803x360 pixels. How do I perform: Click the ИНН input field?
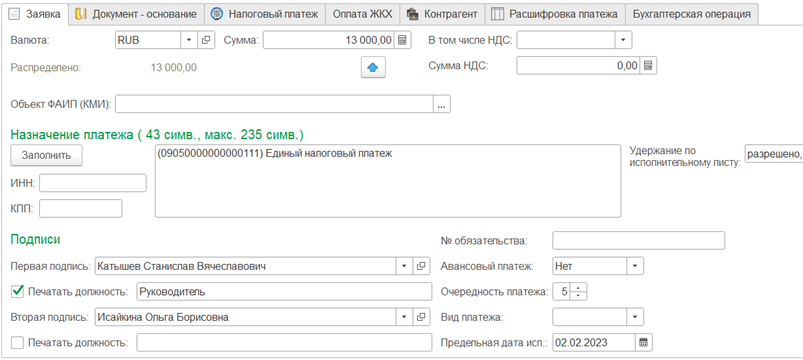point(93,183)
